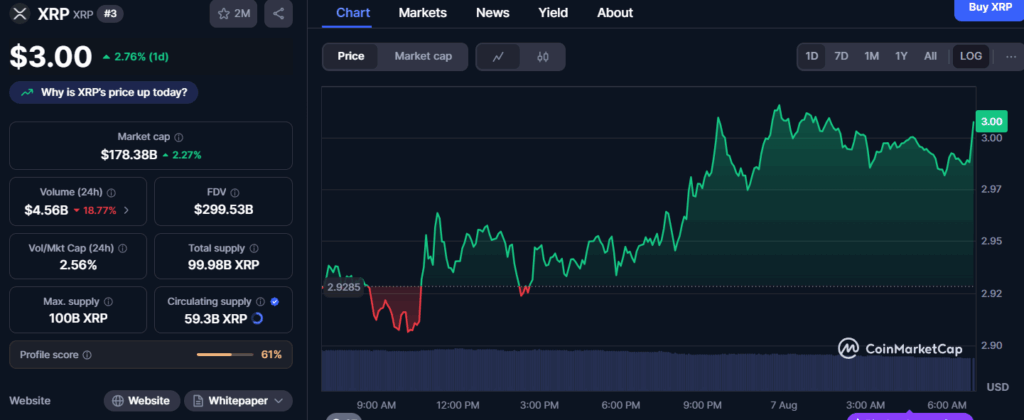This screenshot has height=420, width=1024.
Task: Click the Max. supply info icon
Action: [108, 302]
